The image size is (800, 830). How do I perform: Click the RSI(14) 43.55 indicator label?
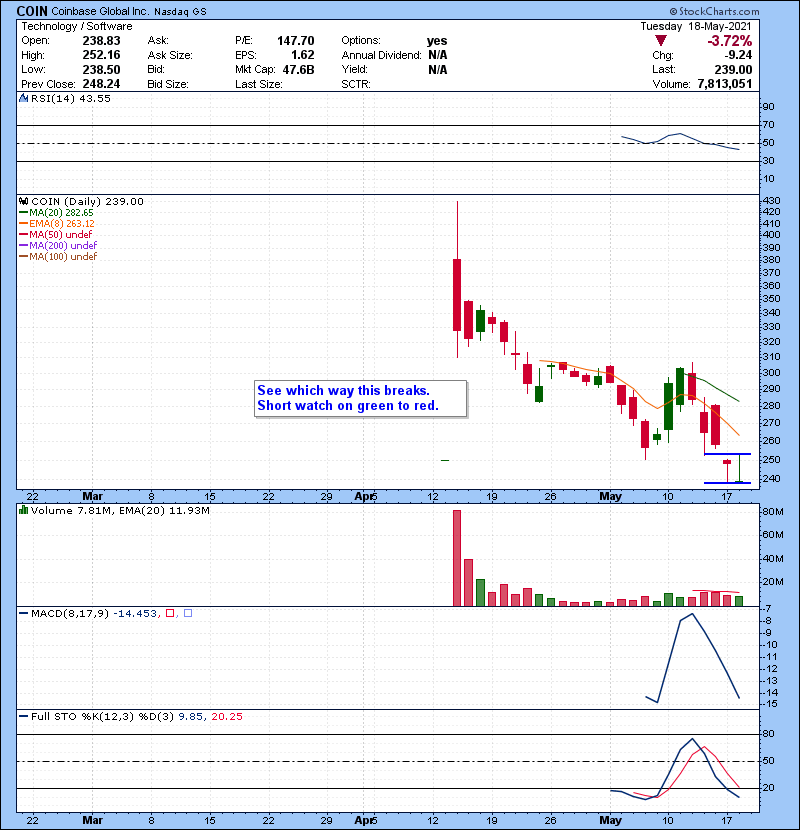(70, 98)
